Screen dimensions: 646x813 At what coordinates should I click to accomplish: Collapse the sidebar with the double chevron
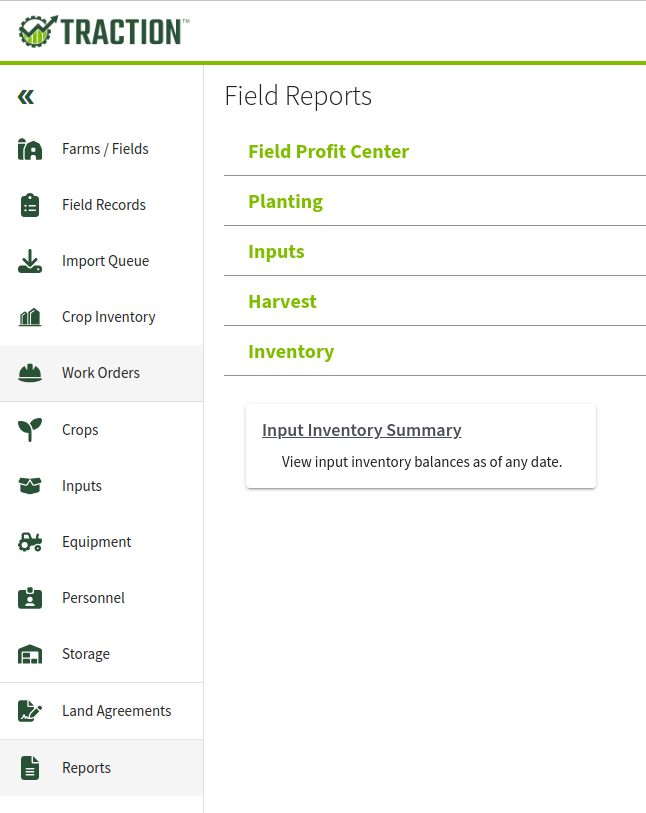point(25,97)
